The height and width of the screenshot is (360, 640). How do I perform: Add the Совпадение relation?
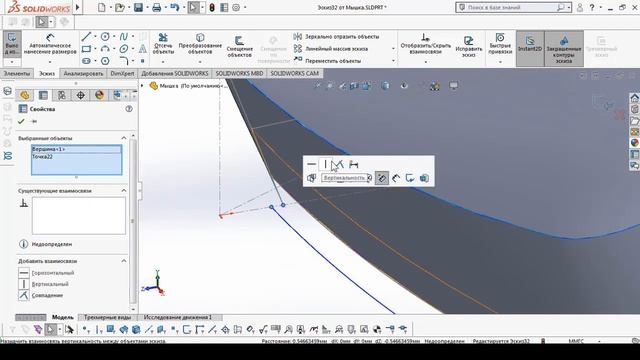click(40, 295)
